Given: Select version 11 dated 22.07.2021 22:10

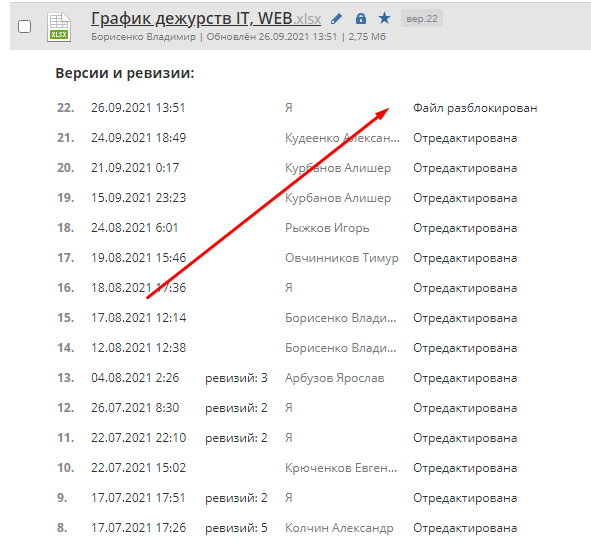Looking at the screenshot, I should pyautogui.click(x=138, y=438).
